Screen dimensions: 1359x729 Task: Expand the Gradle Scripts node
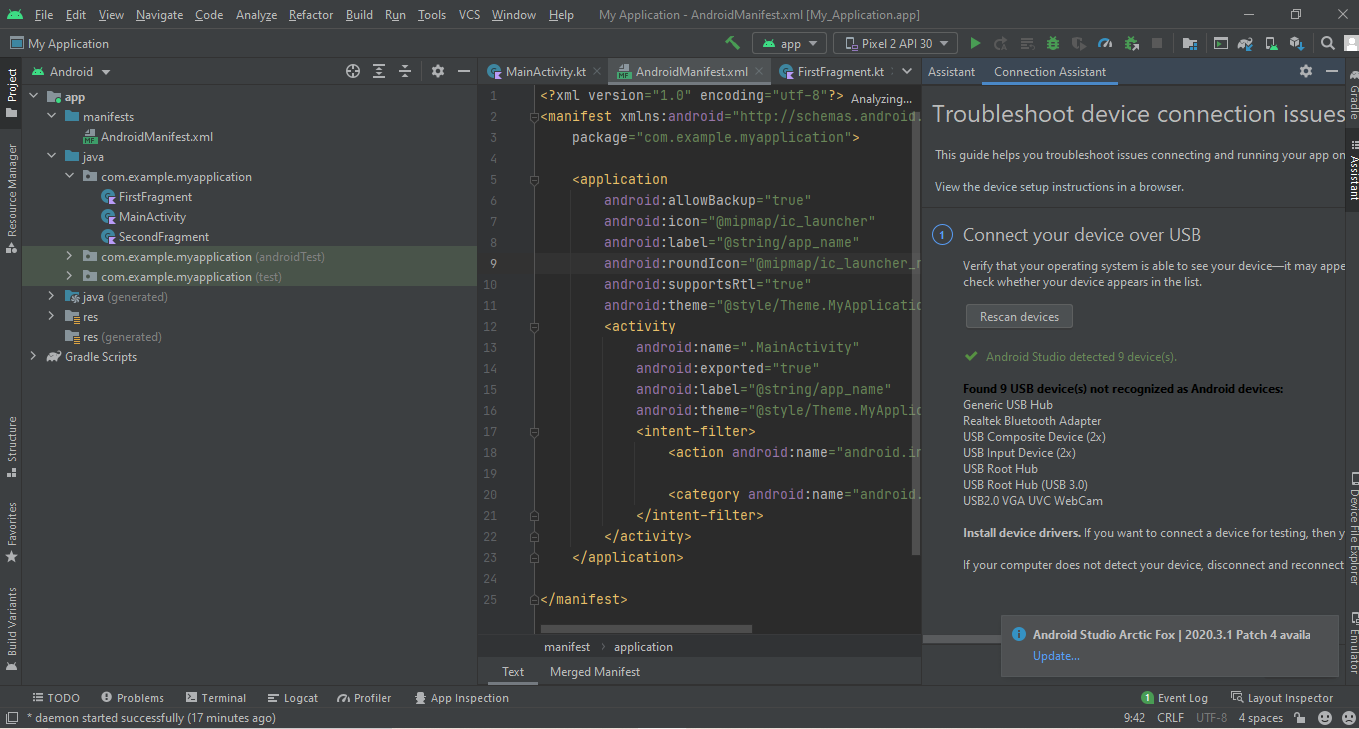[x=34, y=357]
